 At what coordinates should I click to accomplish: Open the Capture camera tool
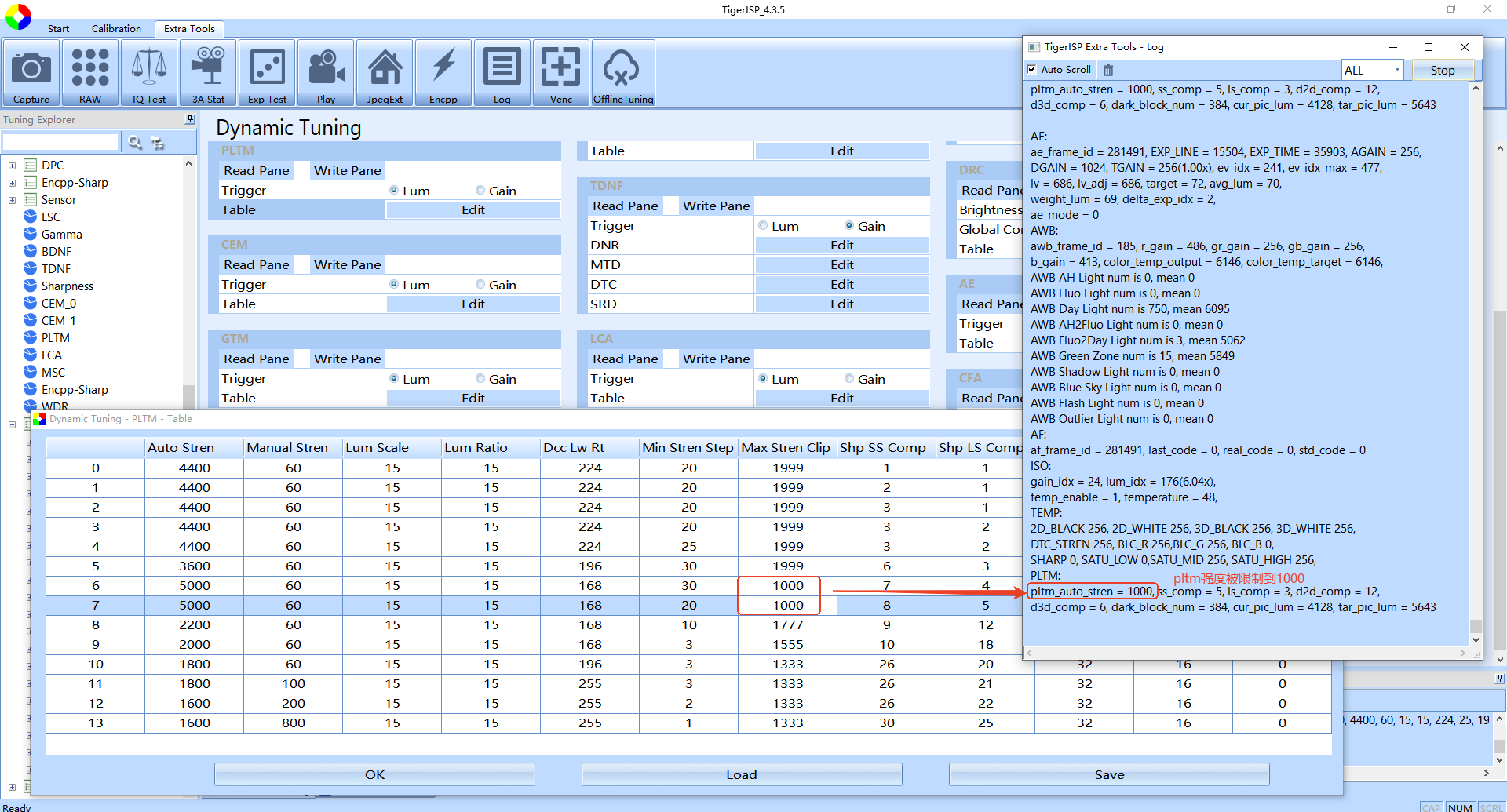[x=31, y=73]
